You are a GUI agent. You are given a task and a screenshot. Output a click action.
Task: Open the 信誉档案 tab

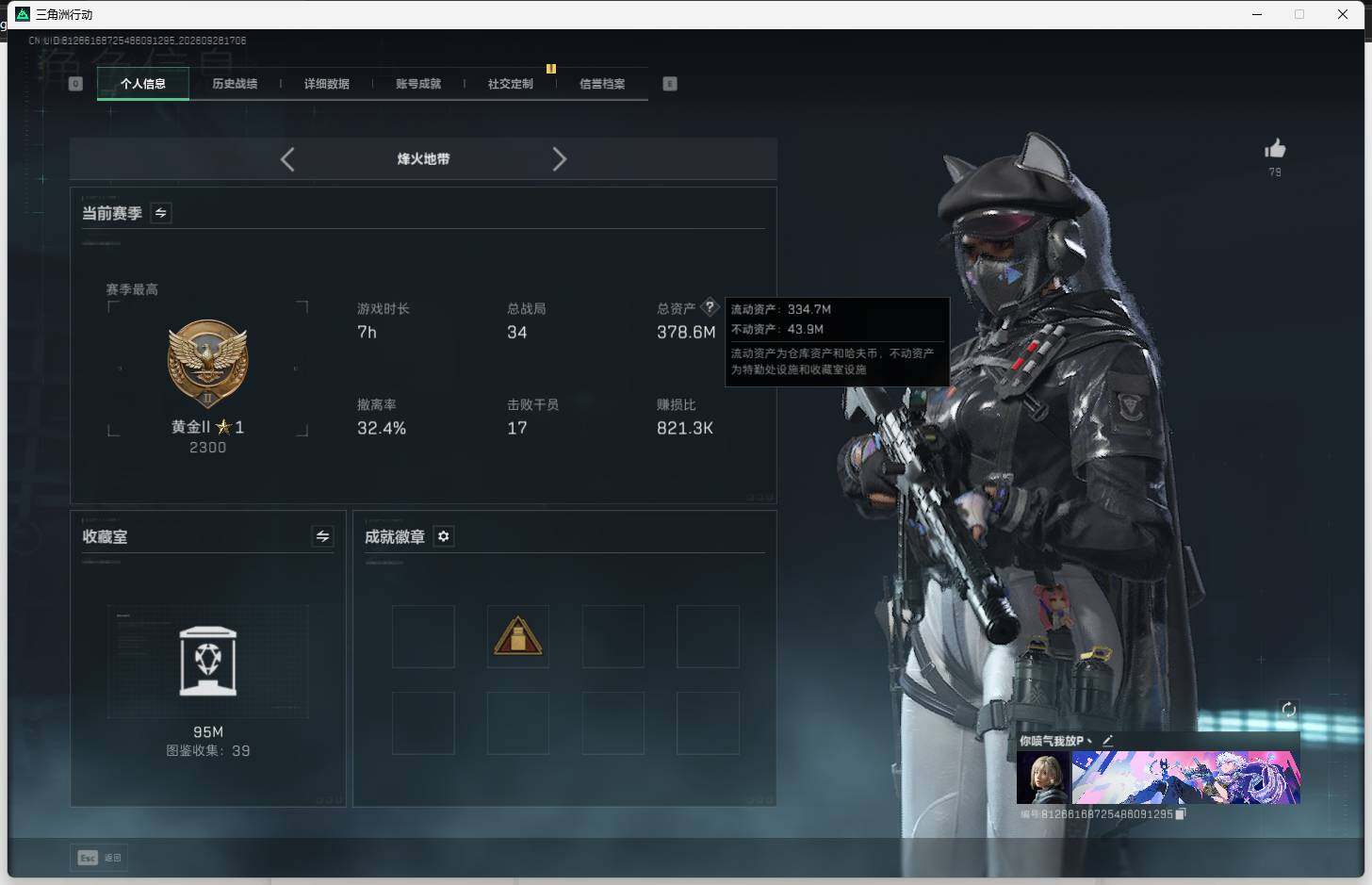click(602, 84)
